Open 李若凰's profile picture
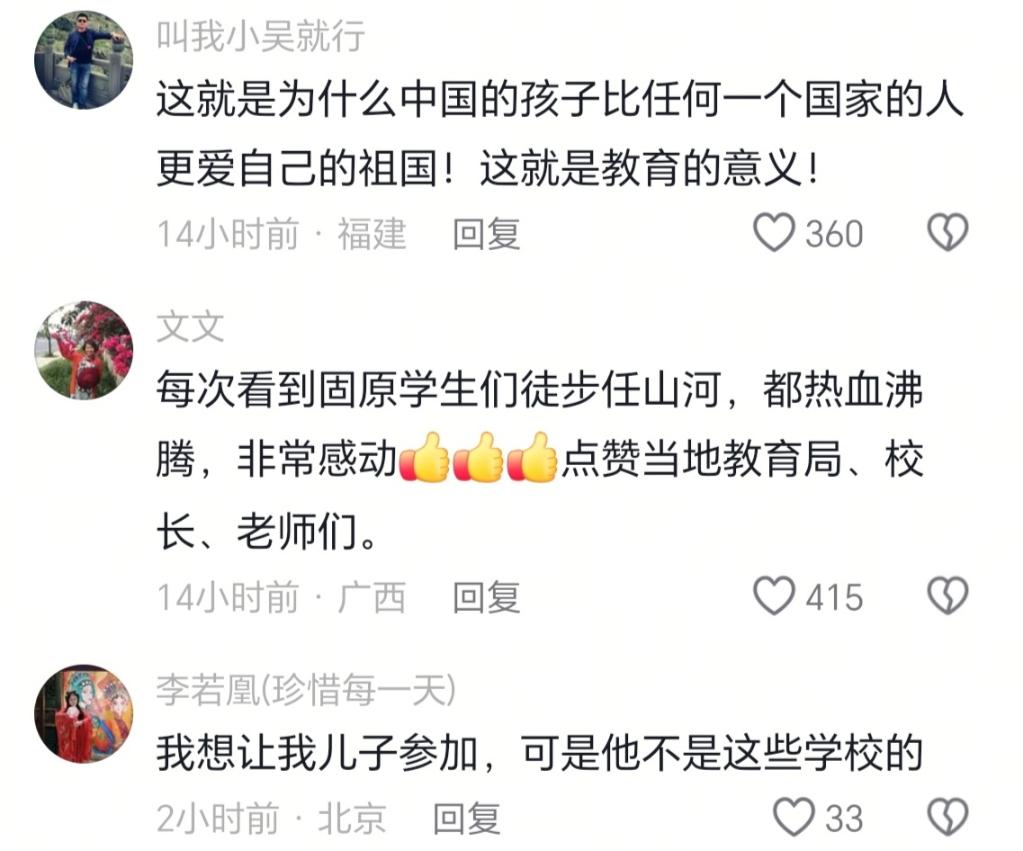The image size is (1023, 851). point(84,714)
